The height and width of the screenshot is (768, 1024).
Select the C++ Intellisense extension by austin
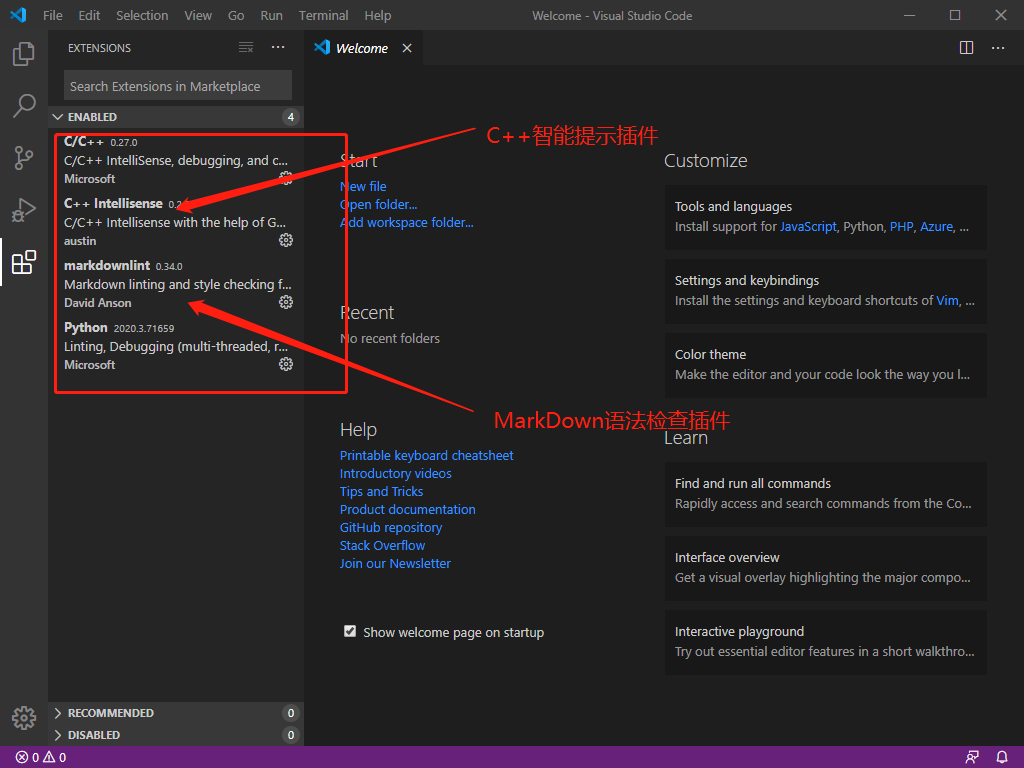pos(178,222)
